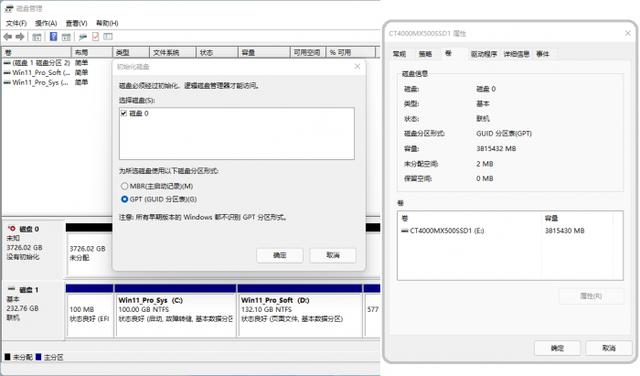Sort by the 类型 column header

pyautogui.click(x=131, y=52)
